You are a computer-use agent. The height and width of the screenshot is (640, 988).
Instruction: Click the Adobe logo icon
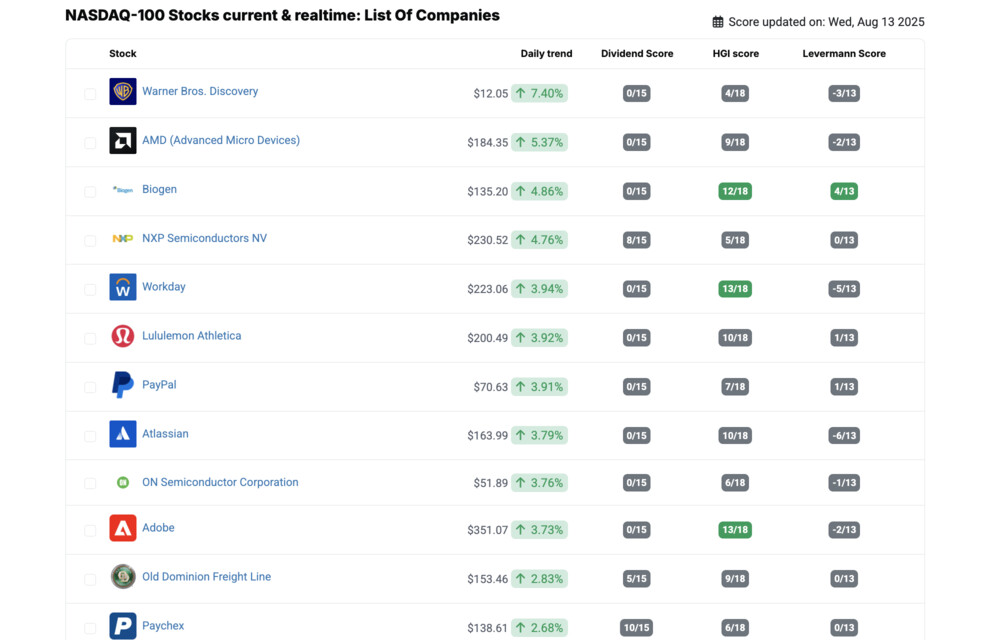click(123, 528)
